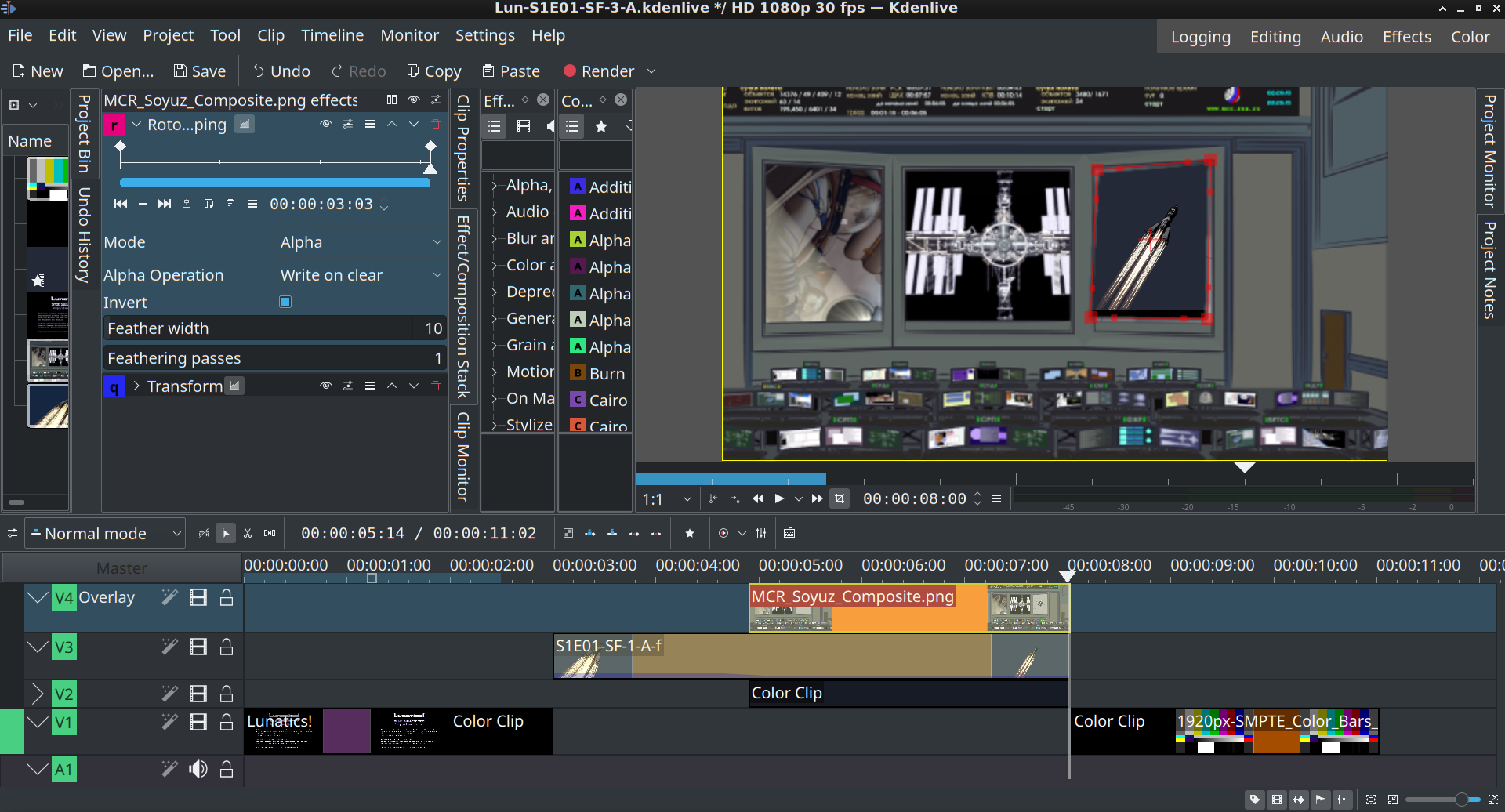Switch to the Color workspace tab

coord(1470,37)
